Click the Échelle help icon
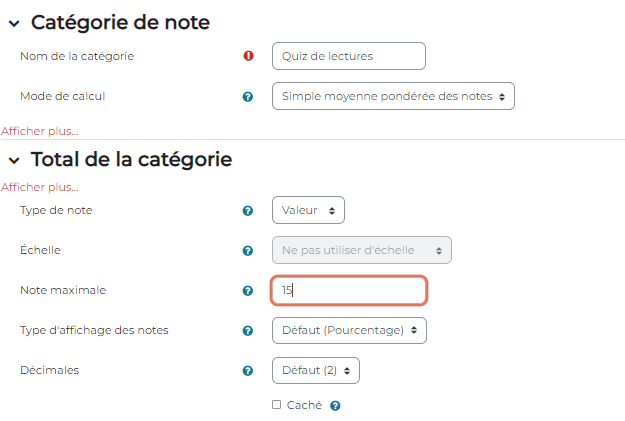The image size is (625, 421). 248,251
